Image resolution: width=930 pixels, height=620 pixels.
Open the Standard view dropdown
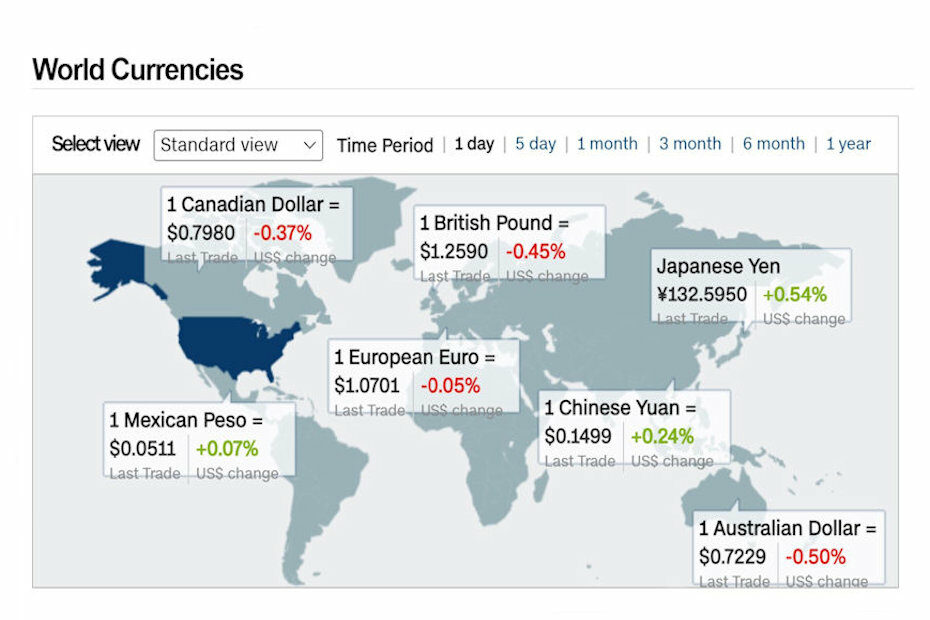click(x=238, y=145)
